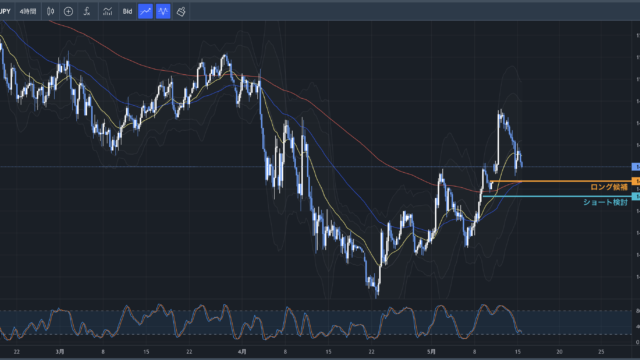Click the orange price axis tag
The image size is (640, 360).
[x=636, y=181]
